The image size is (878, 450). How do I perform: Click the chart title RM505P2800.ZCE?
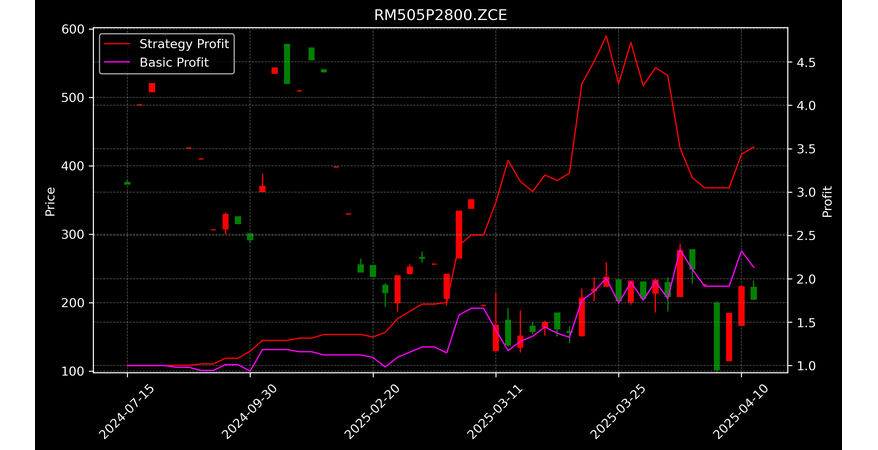440,15
